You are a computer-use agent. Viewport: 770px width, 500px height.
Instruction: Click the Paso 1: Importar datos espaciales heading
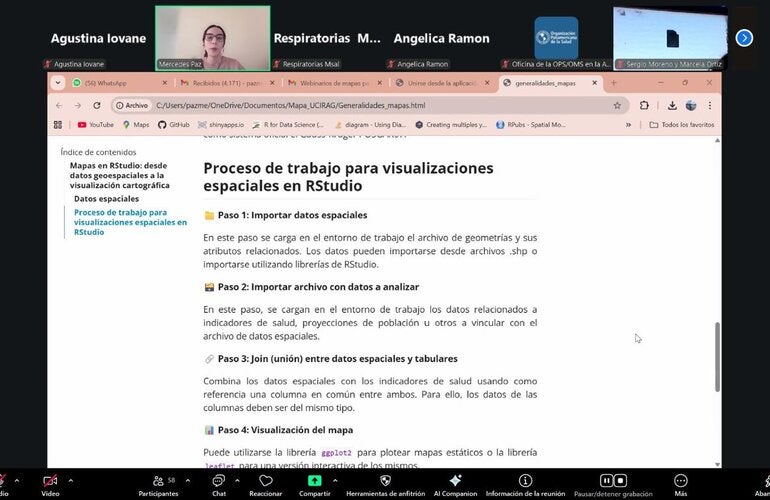click(x=292, y=215)
